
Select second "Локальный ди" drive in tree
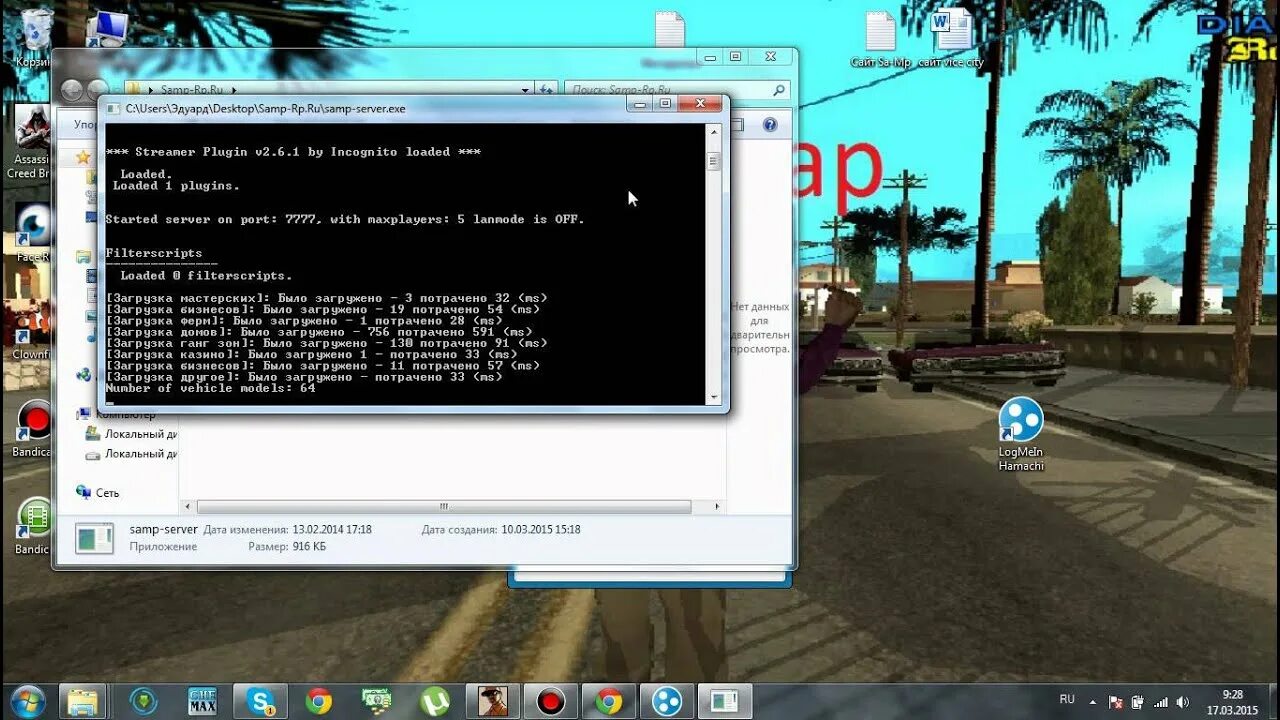[130, 454]
